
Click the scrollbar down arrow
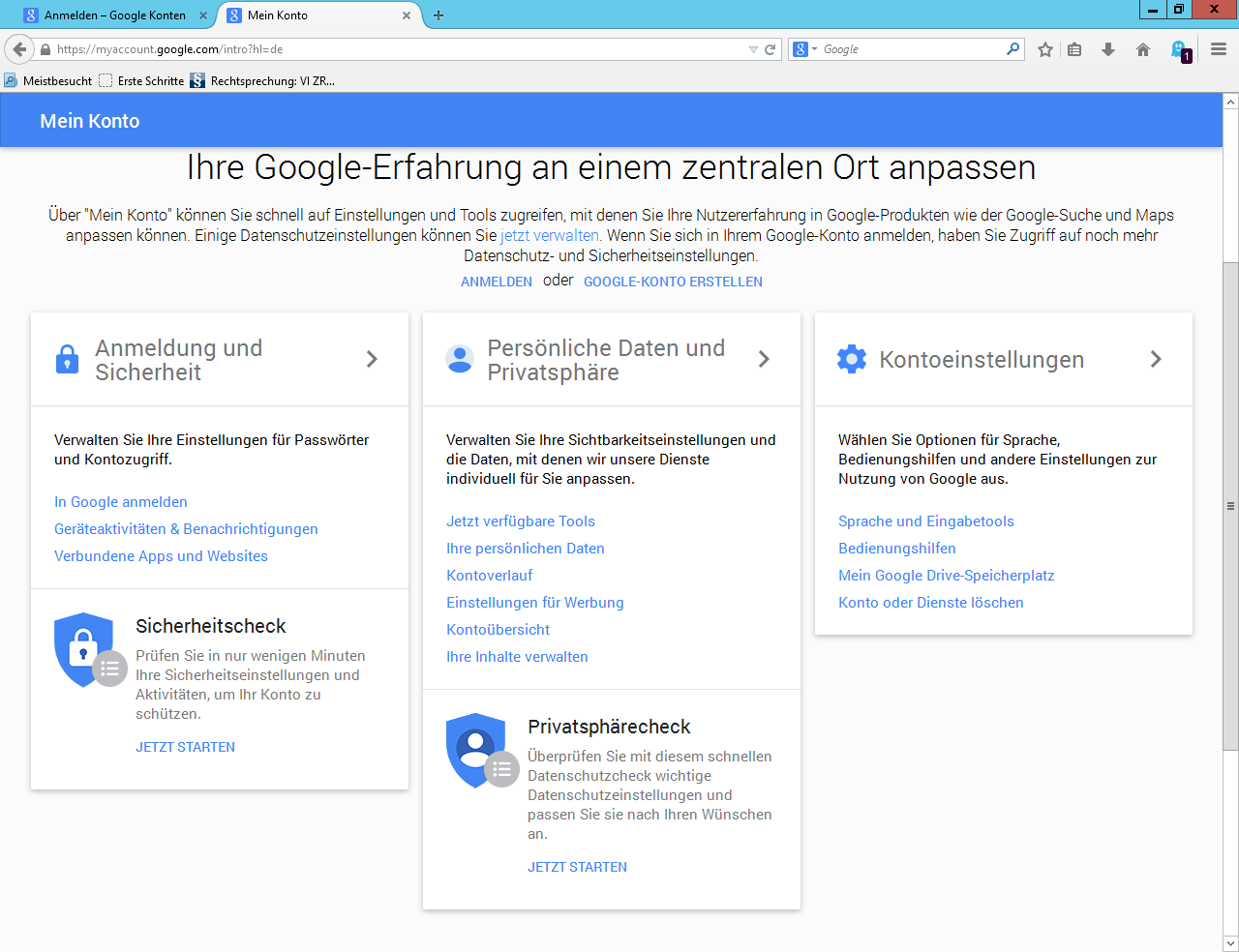[1230, 943]
